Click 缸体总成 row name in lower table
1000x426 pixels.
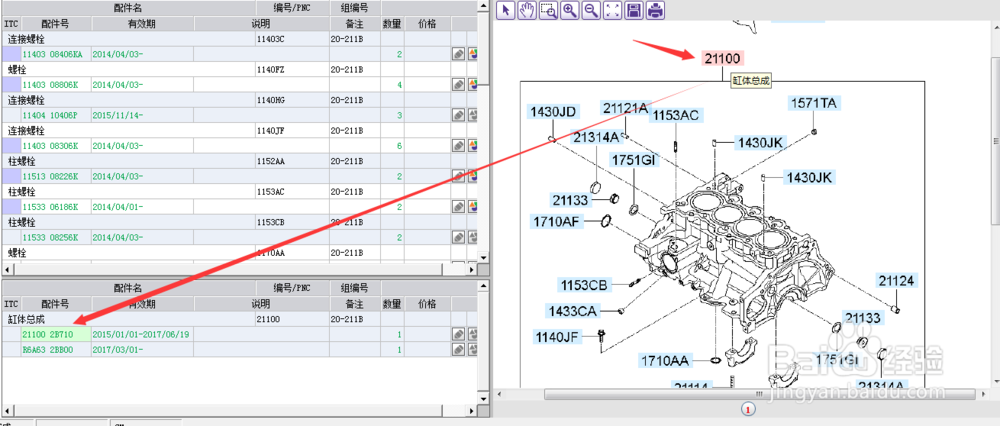click(x=26, y=319)
